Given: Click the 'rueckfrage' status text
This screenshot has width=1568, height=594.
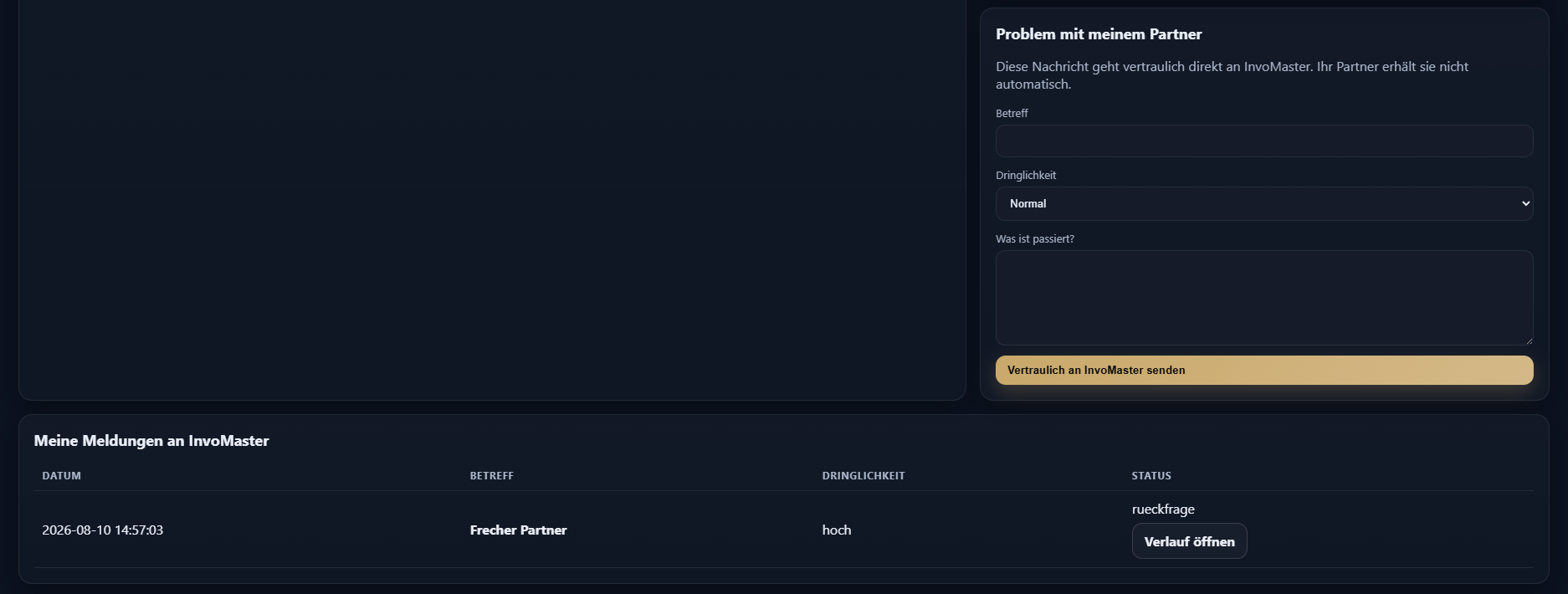Looking at the screenshot, I should coord(1163,509).
